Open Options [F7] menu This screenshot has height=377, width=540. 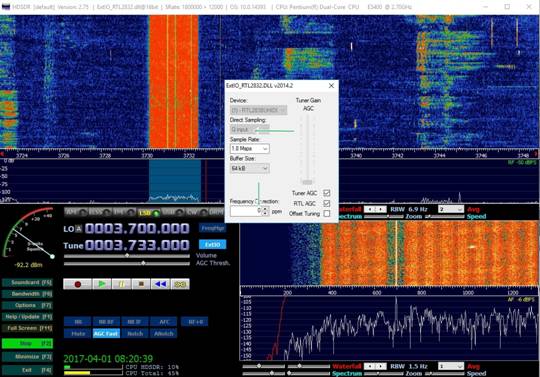tap(28, 305)
